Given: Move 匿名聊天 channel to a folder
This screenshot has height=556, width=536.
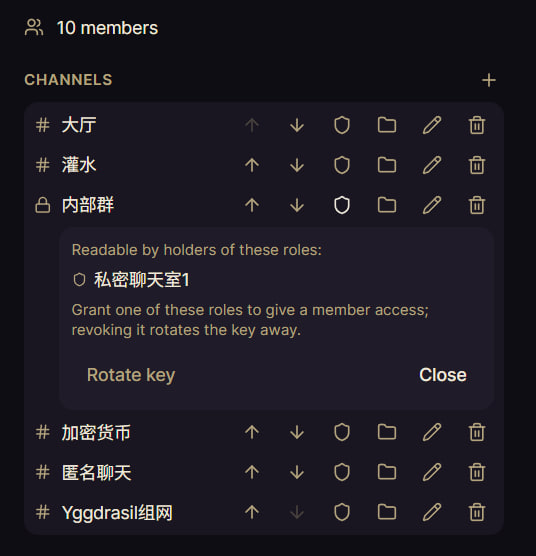Looking at the screenshot, I should tap(387, 472).
